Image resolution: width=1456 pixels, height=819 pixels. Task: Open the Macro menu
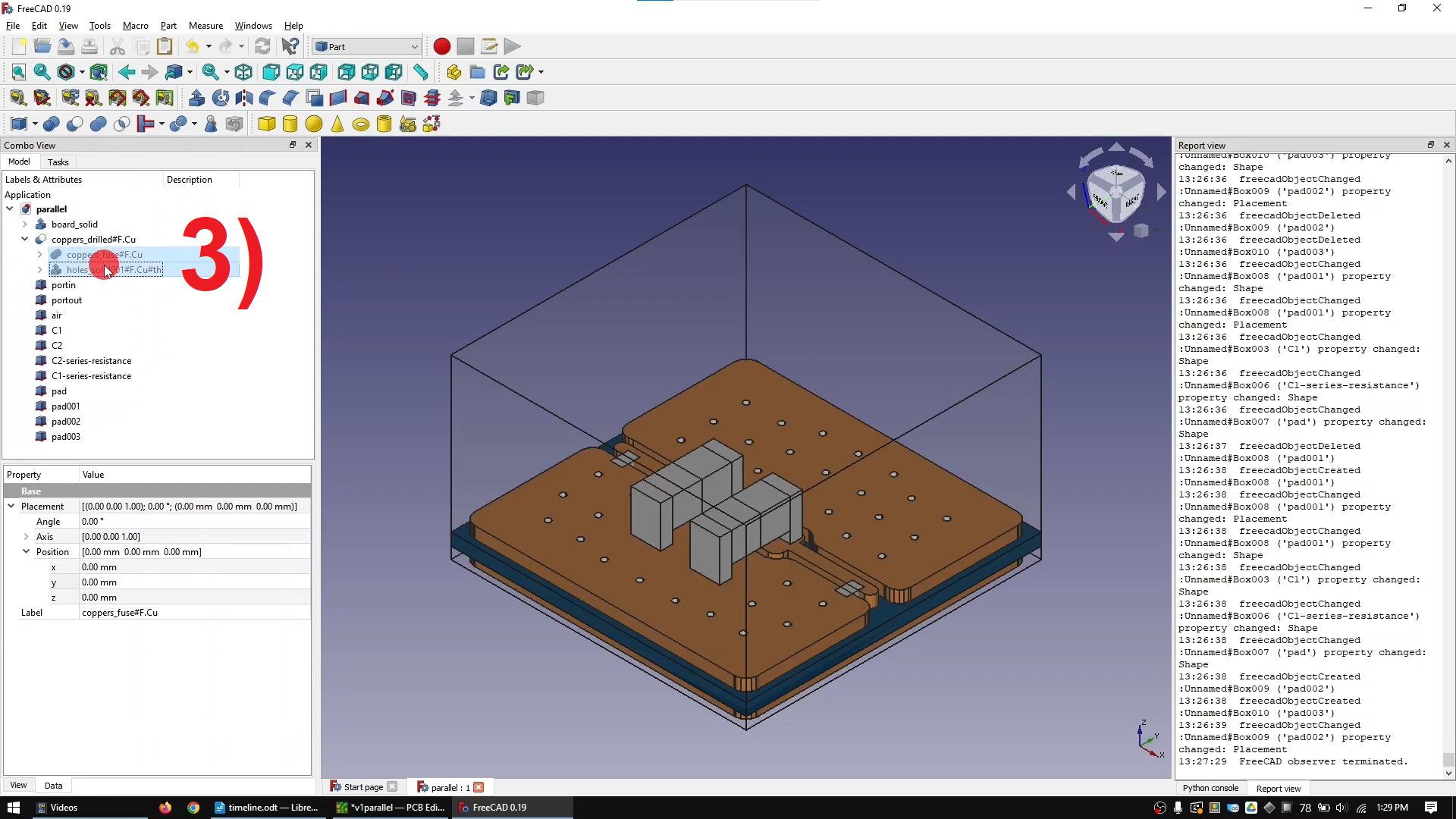pos(135,25)
